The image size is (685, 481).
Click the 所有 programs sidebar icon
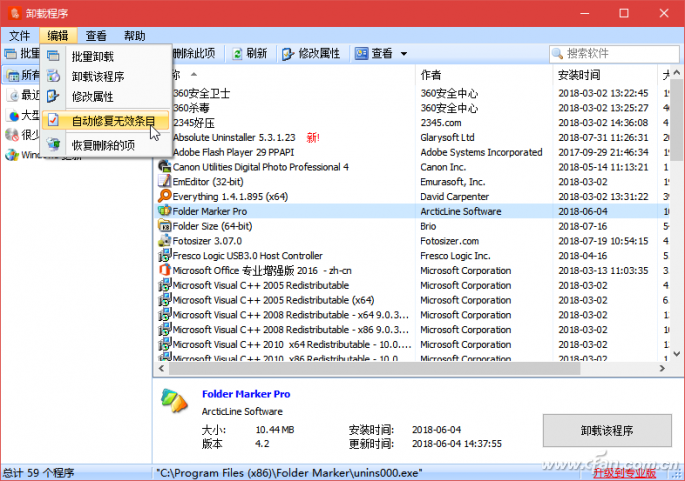(x=13, y=75)
